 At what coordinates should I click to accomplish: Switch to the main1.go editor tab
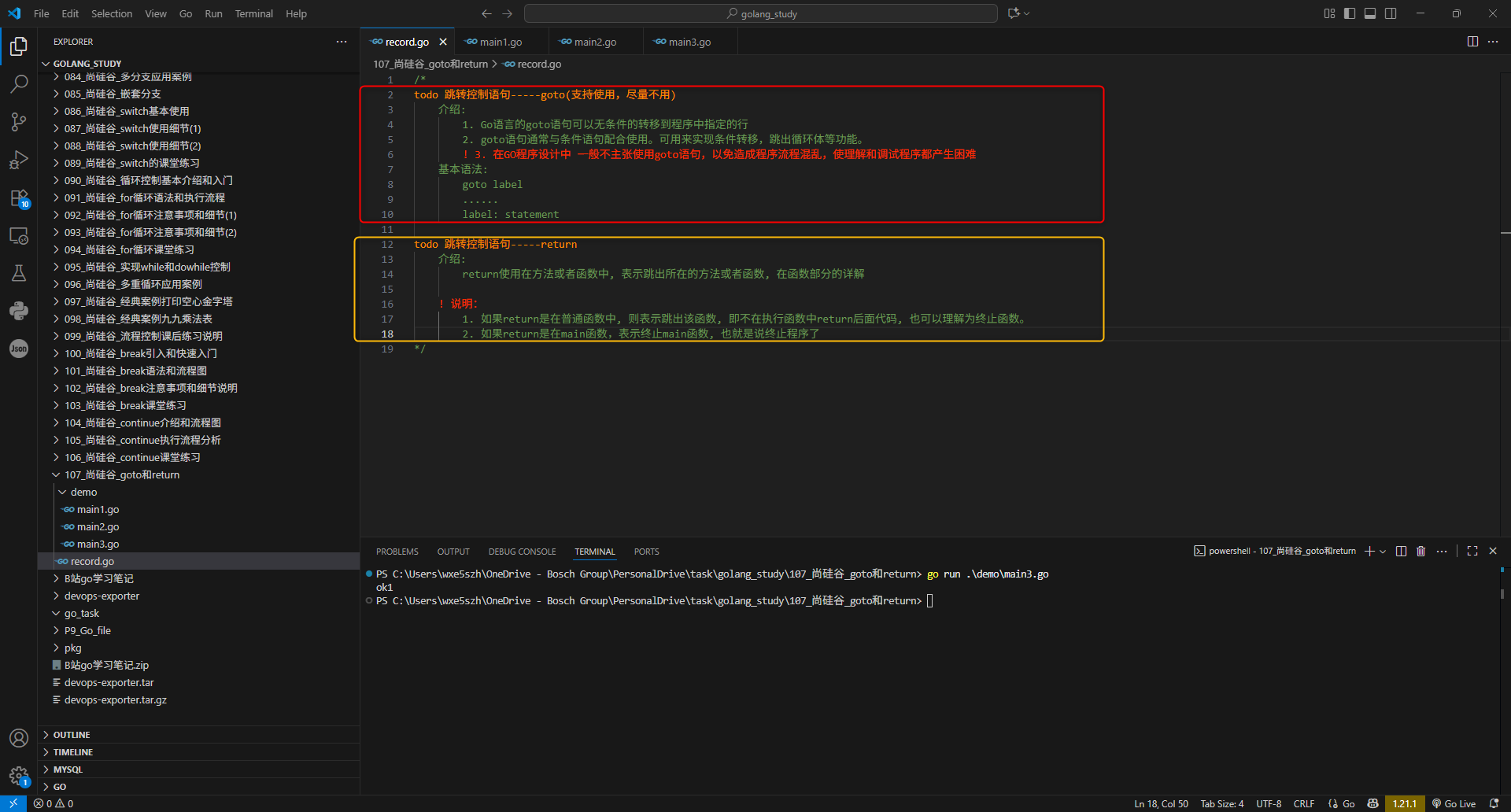pos(501,42)
